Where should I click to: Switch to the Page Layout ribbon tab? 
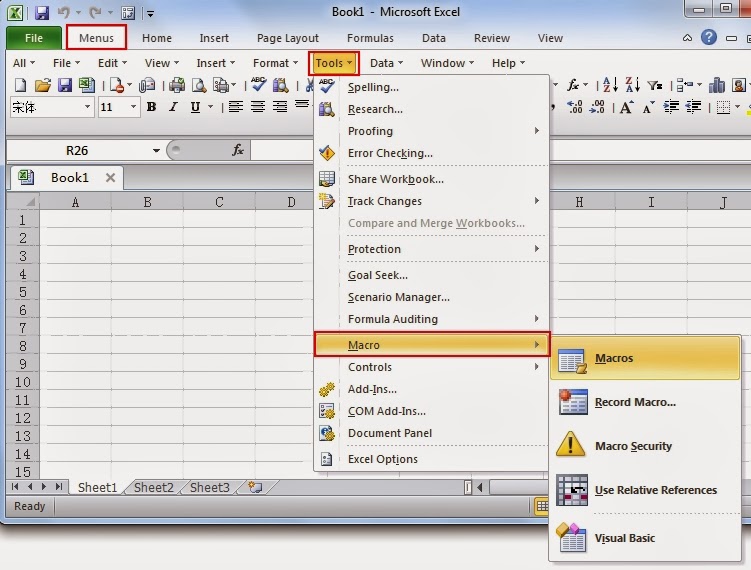click(287, 38)
